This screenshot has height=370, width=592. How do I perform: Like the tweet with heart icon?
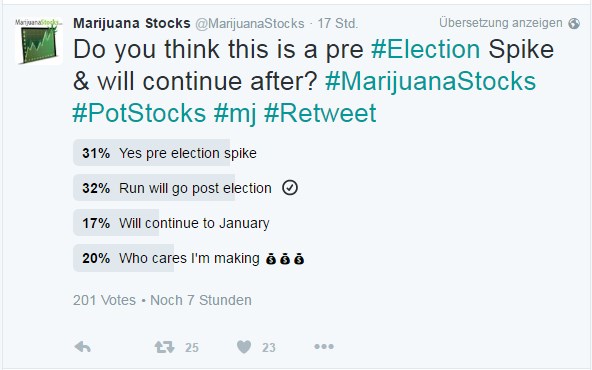(x=244, y=347)
